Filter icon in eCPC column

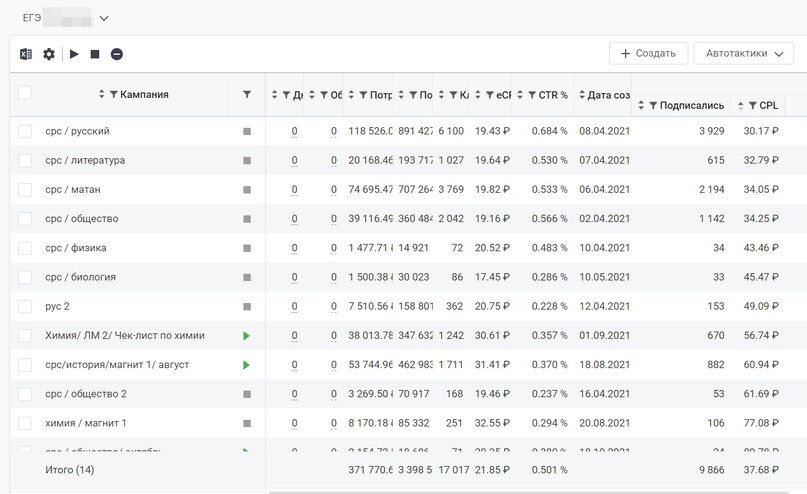click(x=490, y=95)
